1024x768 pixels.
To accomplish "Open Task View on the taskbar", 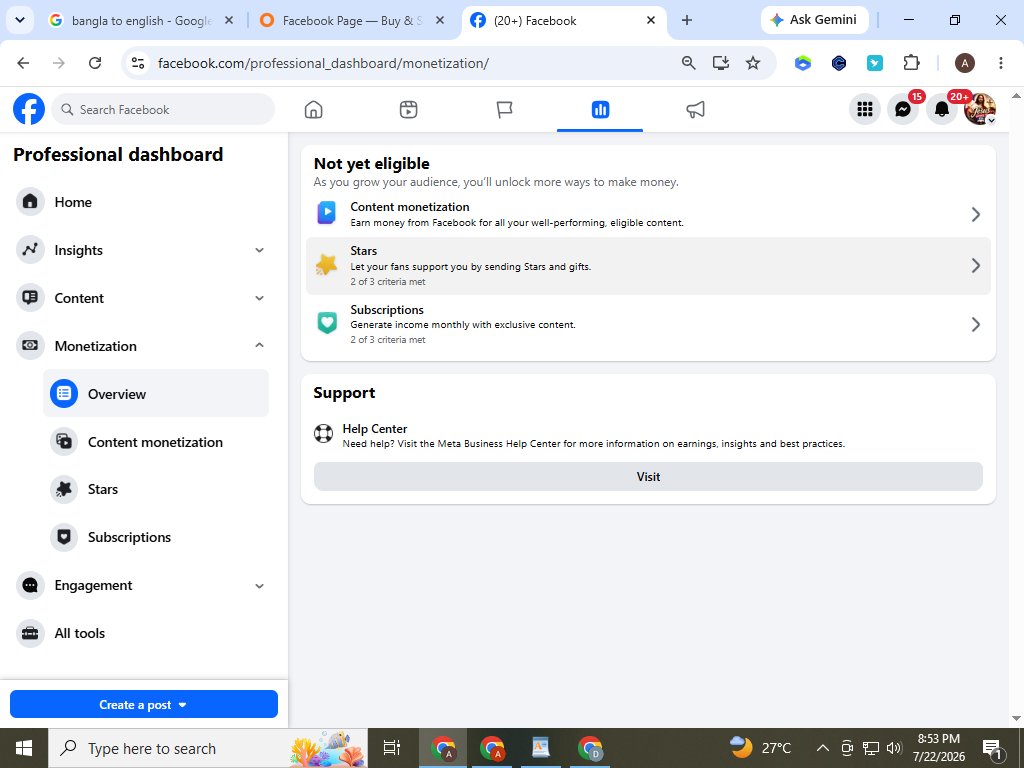I will point(392,748).
